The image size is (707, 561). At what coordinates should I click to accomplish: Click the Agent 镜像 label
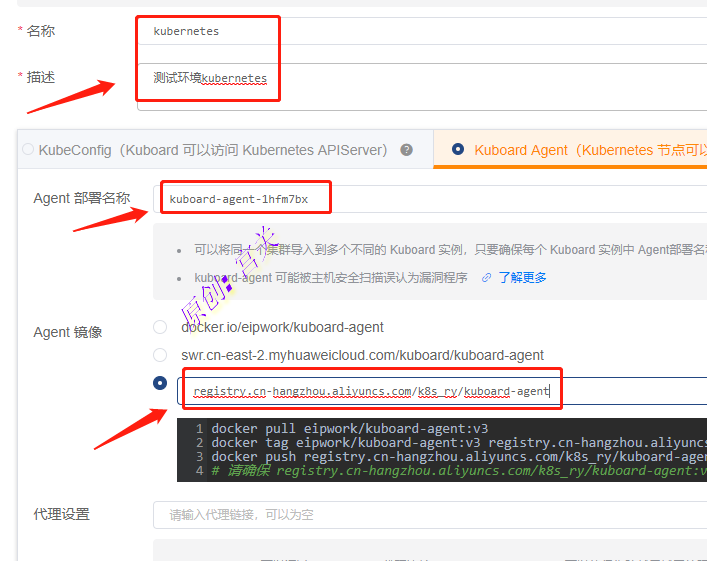pyautogui.click(x=68, y=332)
